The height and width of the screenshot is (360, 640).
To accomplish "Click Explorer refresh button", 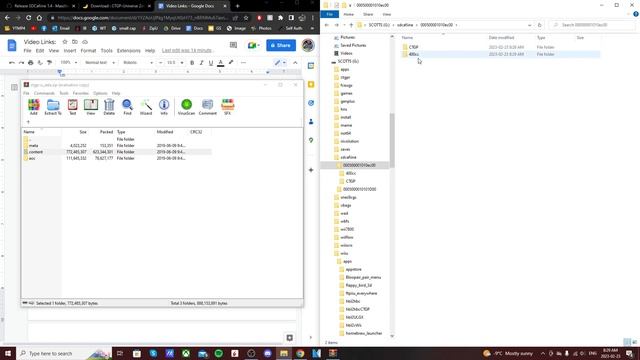I will (x=539, y=25).
